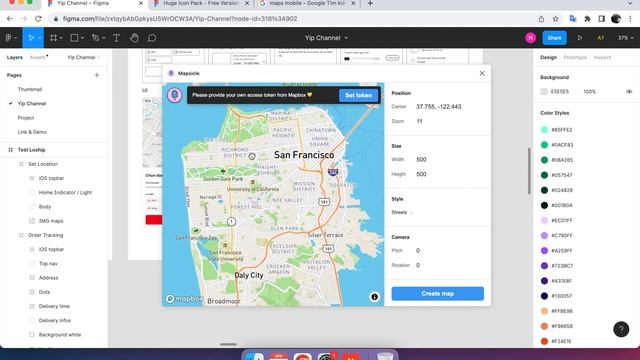
Task: Select the Text tool
Action: tap(116, 38)
